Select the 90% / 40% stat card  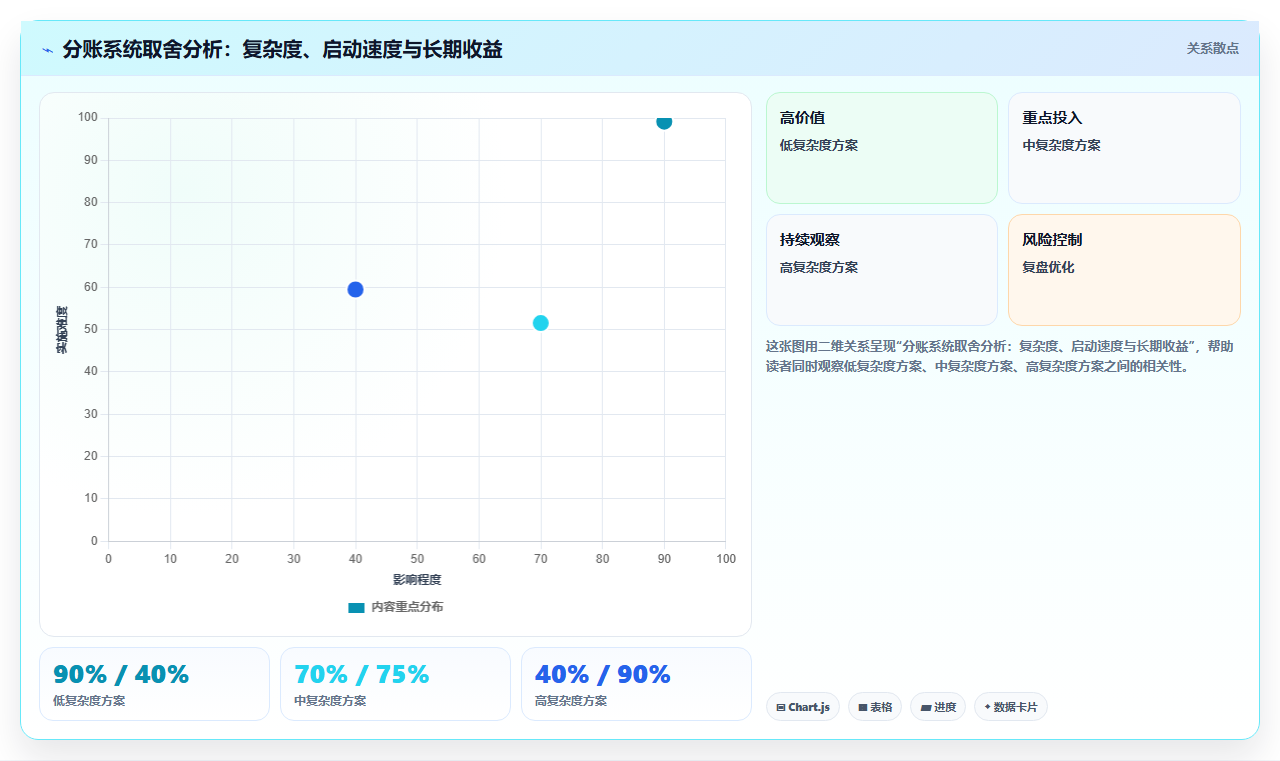154,684
